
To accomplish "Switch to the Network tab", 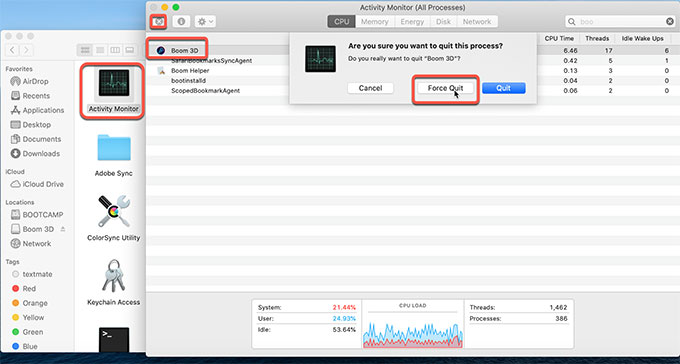I will (477, 22).
